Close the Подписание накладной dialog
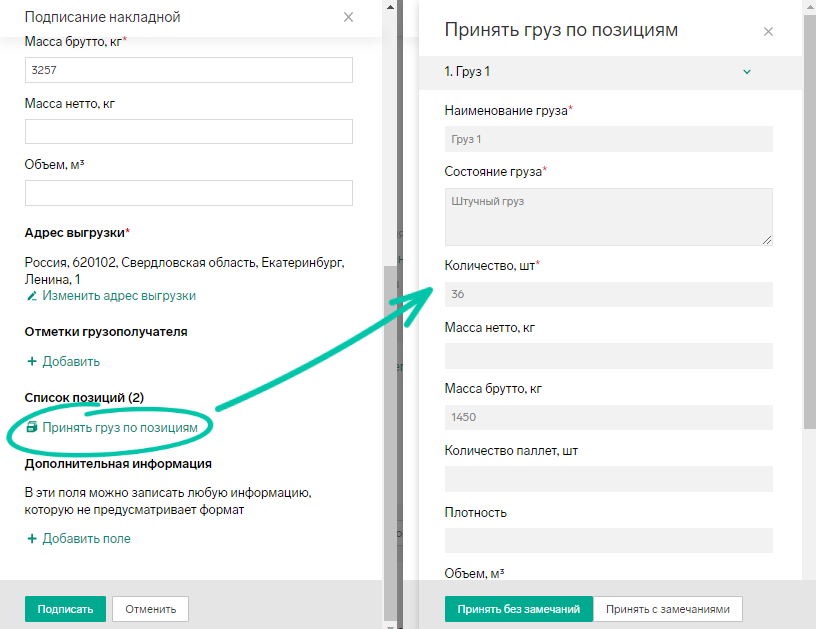 348,17
